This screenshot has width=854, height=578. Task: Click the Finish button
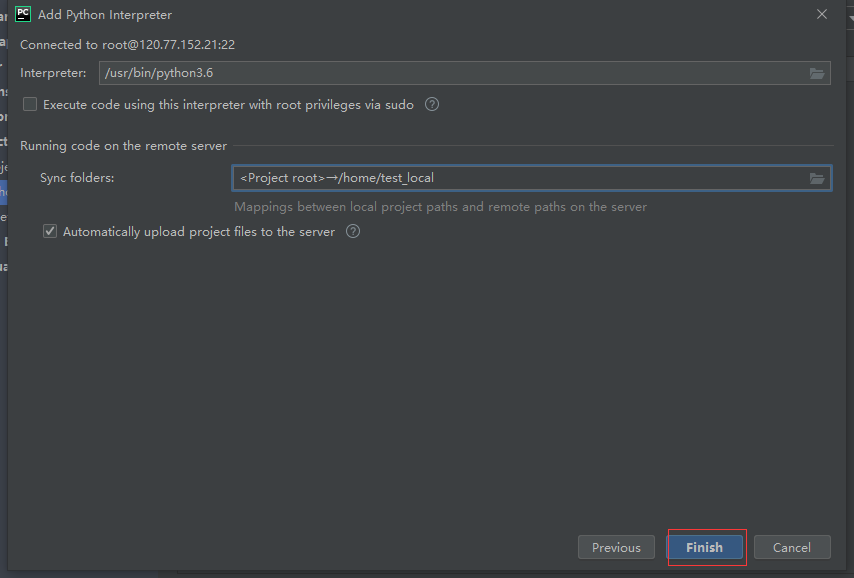click(704, 547)
